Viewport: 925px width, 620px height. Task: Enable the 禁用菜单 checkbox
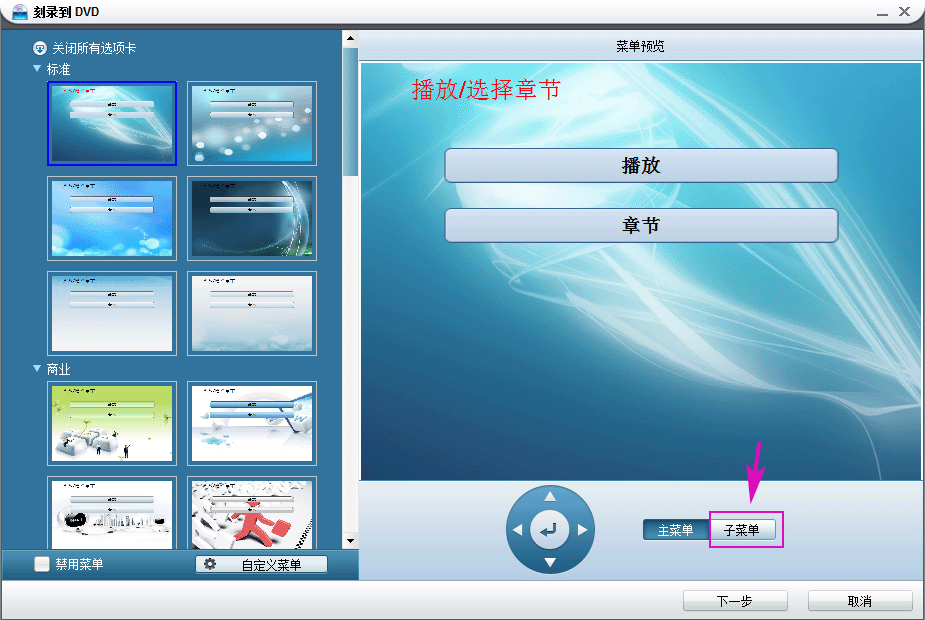pos(42,564)
